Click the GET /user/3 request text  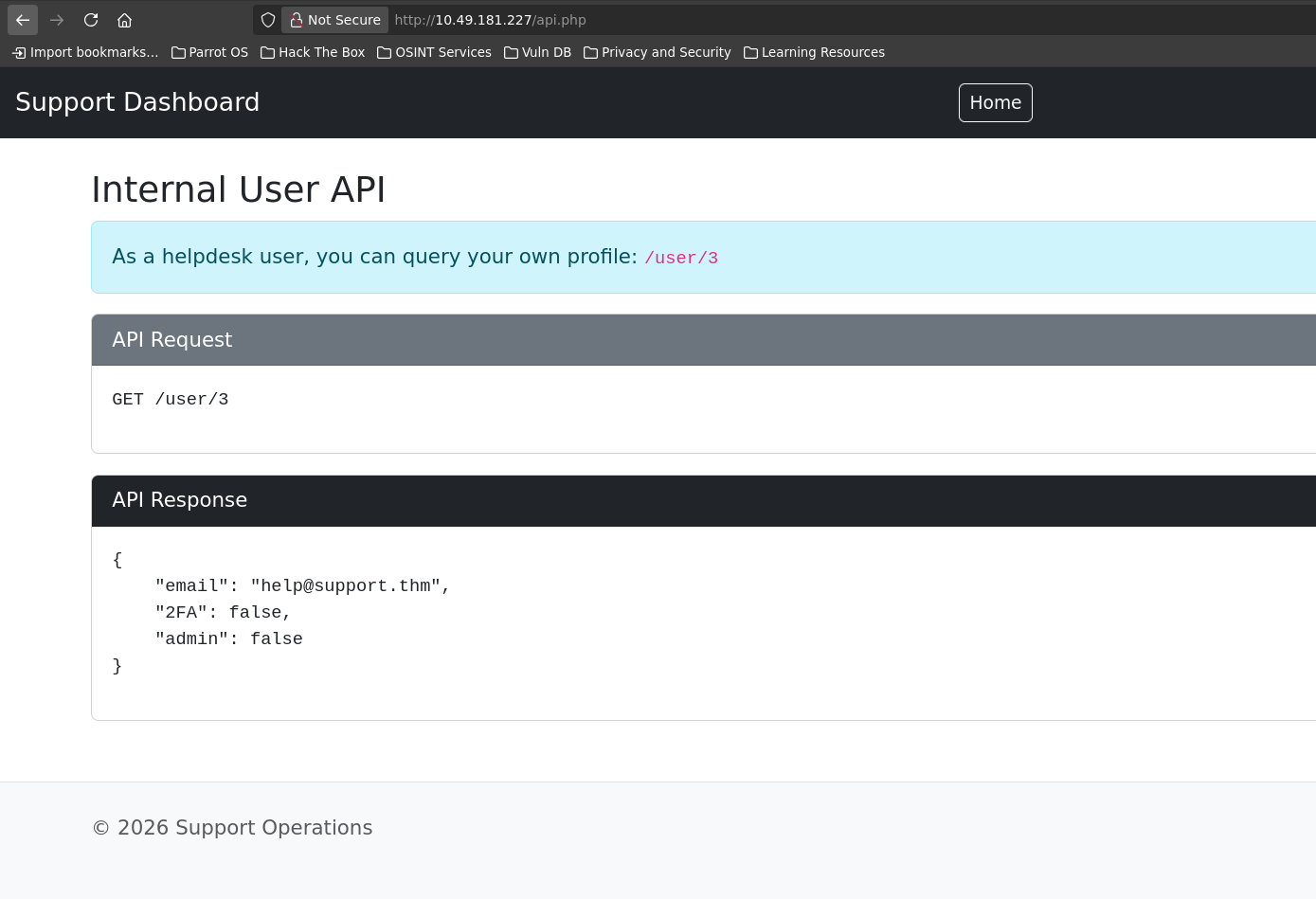(171, 400)
